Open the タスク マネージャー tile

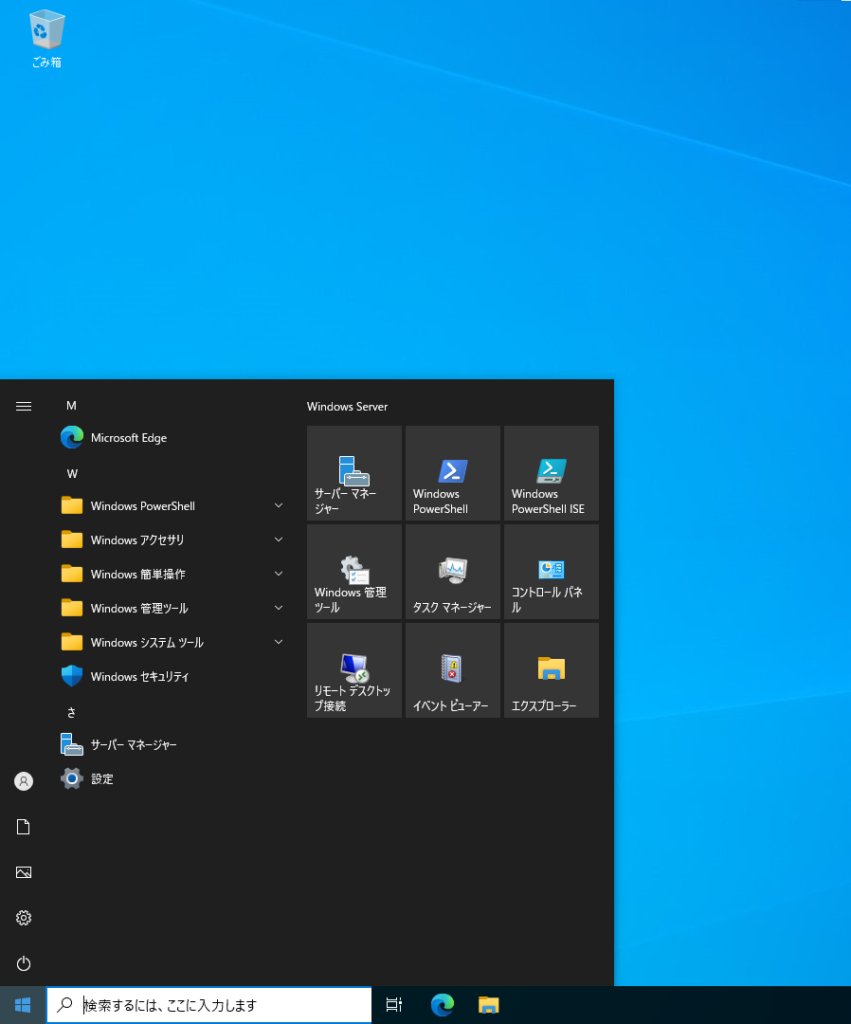pyautogui.click(x=453, y=572)
